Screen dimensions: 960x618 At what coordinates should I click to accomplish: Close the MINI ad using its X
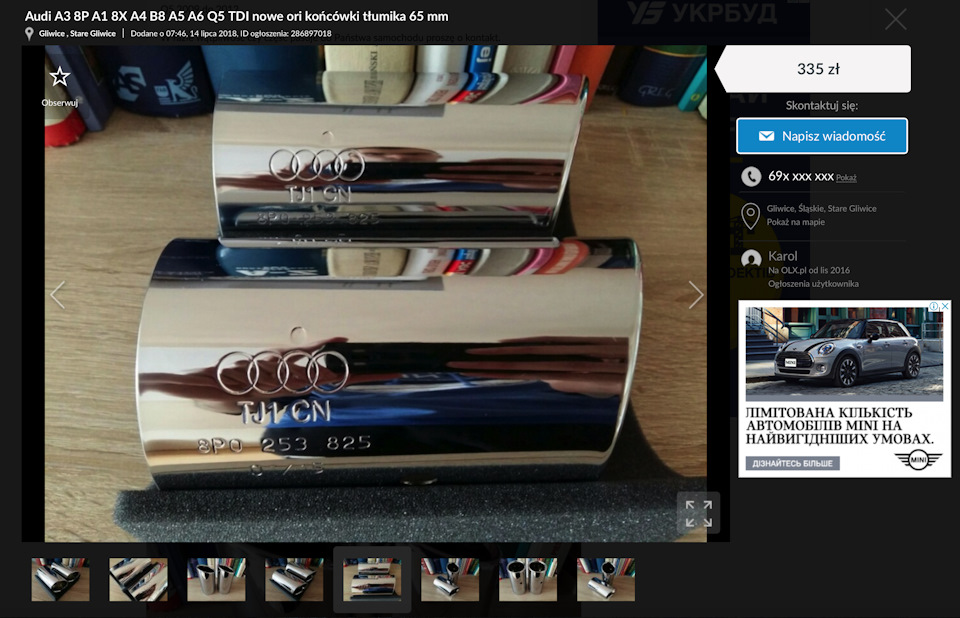tap(945, 306)
